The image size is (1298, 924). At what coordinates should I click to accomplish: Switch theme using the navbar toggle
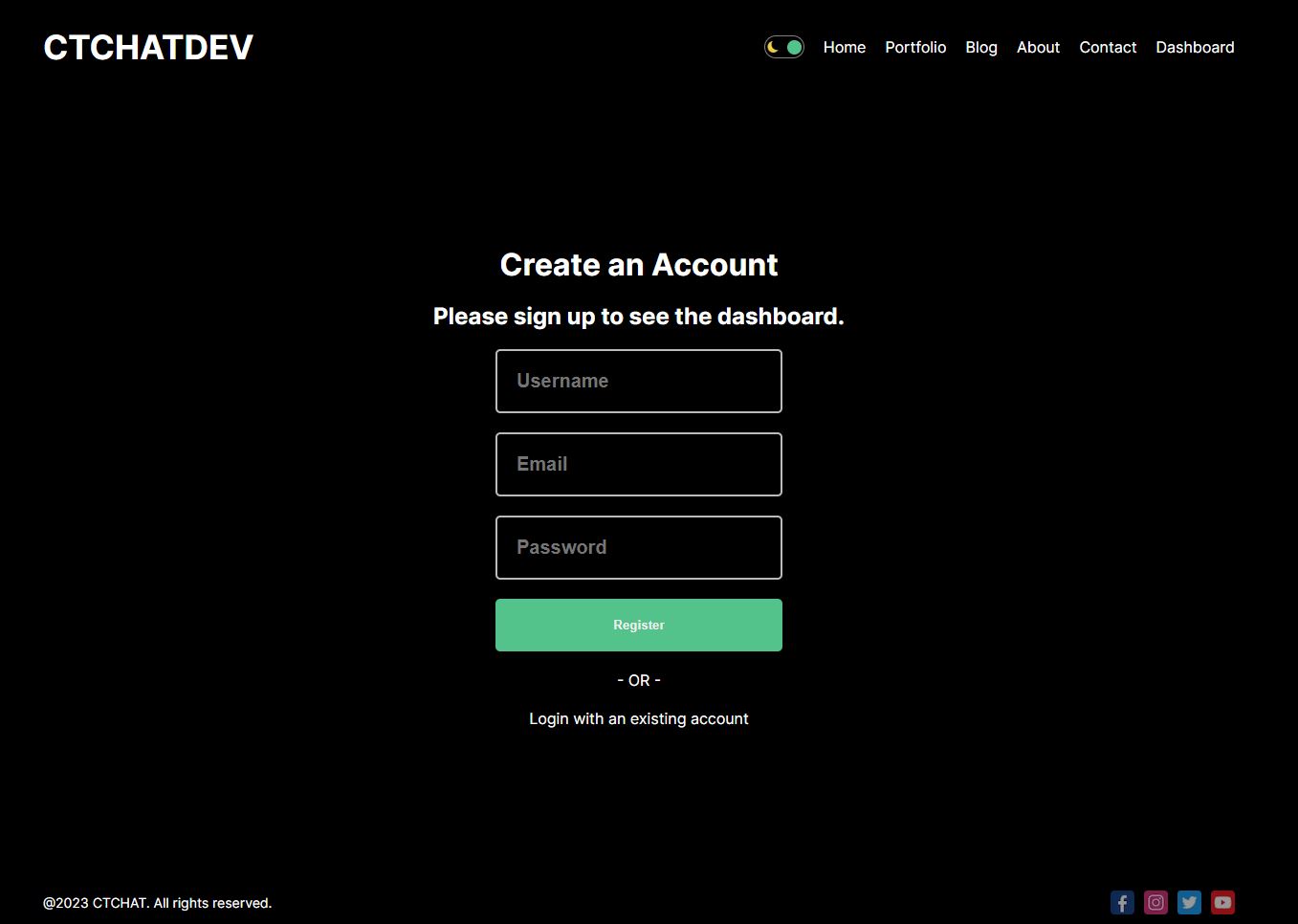coord(784,46)
